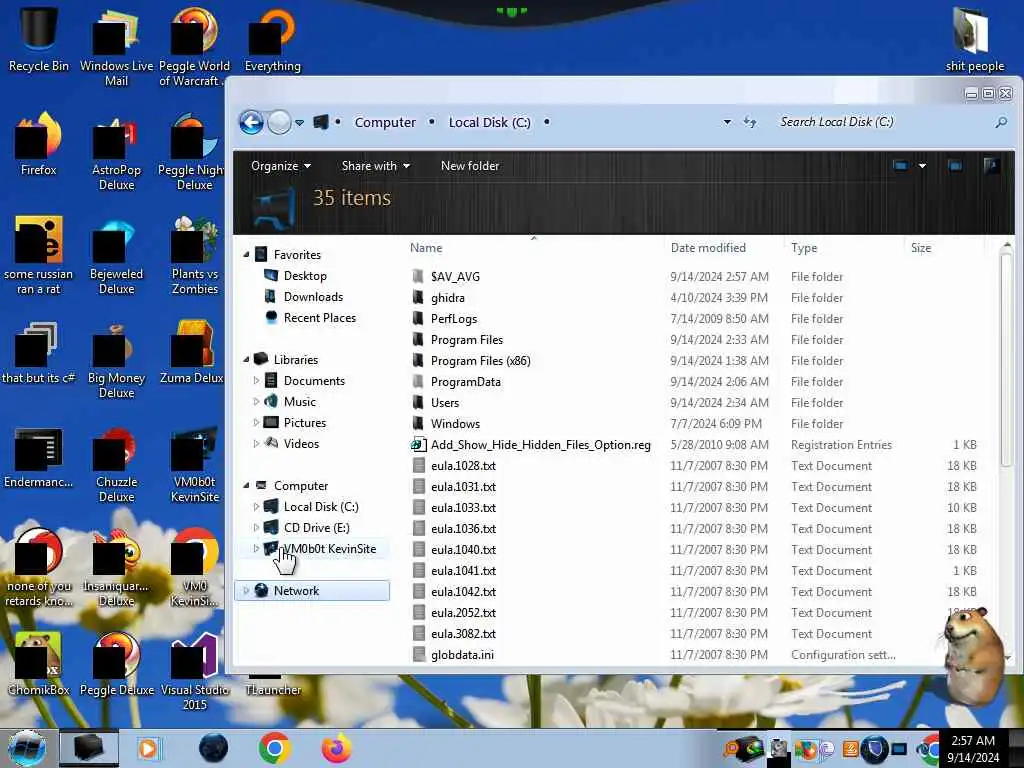Open the recent locations dropdown arrow
Image resolution: width=1024 pixels, height=768 pixels.
[299, 122]
